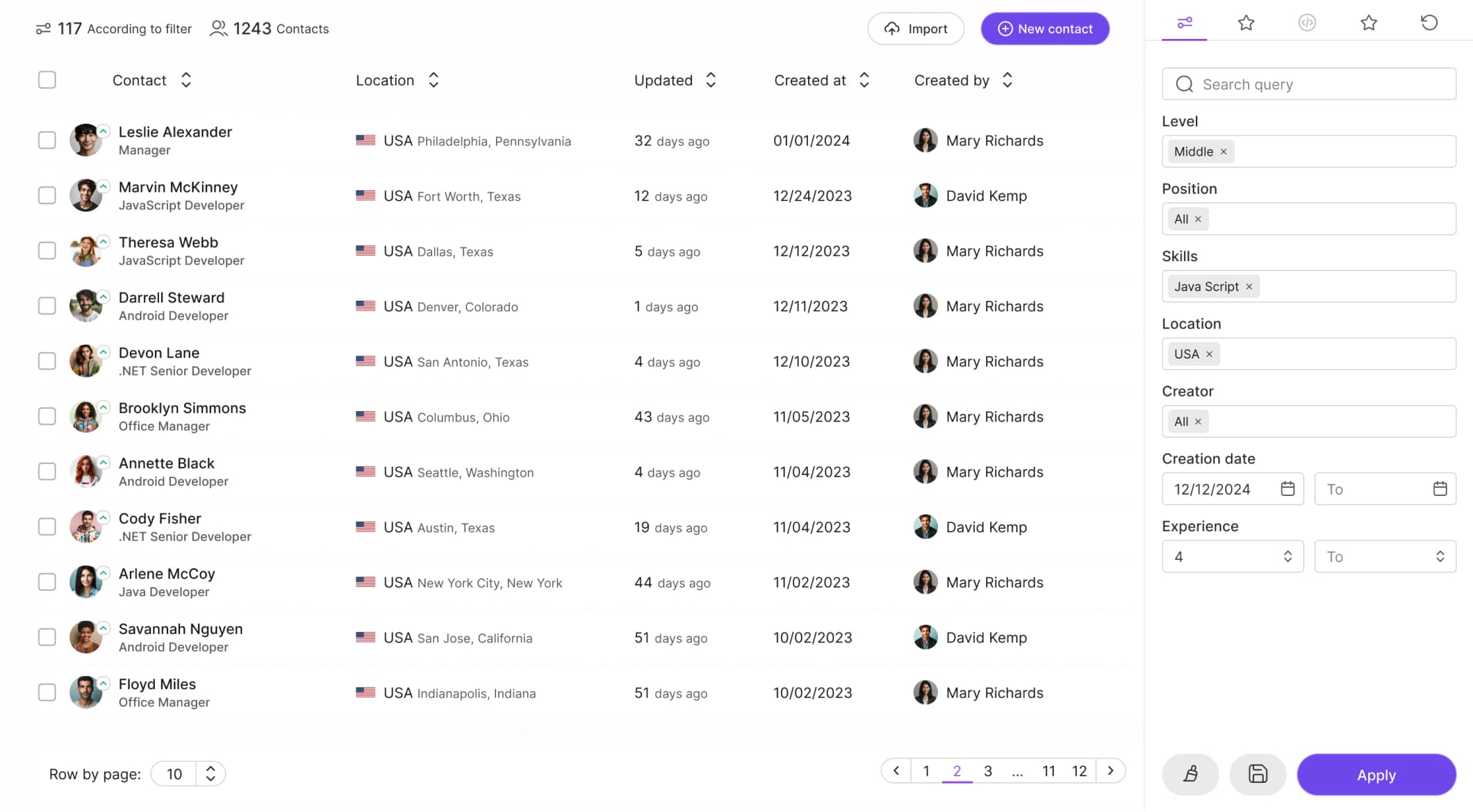Increase Experience value with the stepper
The height and width of the screenshot is (812, 1473).
click(x=1287, y=552)
